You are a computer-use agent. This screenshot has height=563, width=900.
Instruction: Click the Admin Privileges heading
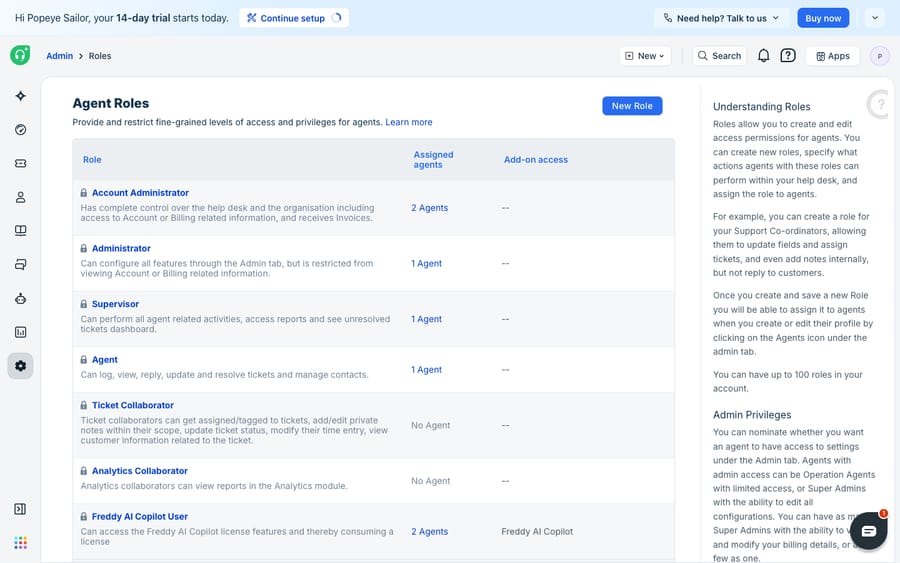752,415
